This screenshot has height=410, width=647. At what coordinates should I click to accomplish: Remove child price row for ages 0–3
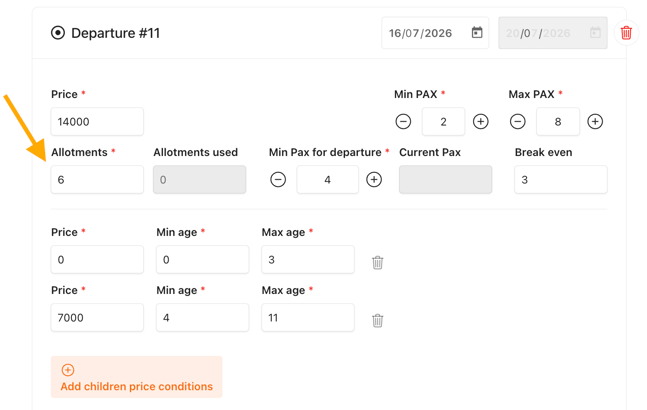point(378,262)
